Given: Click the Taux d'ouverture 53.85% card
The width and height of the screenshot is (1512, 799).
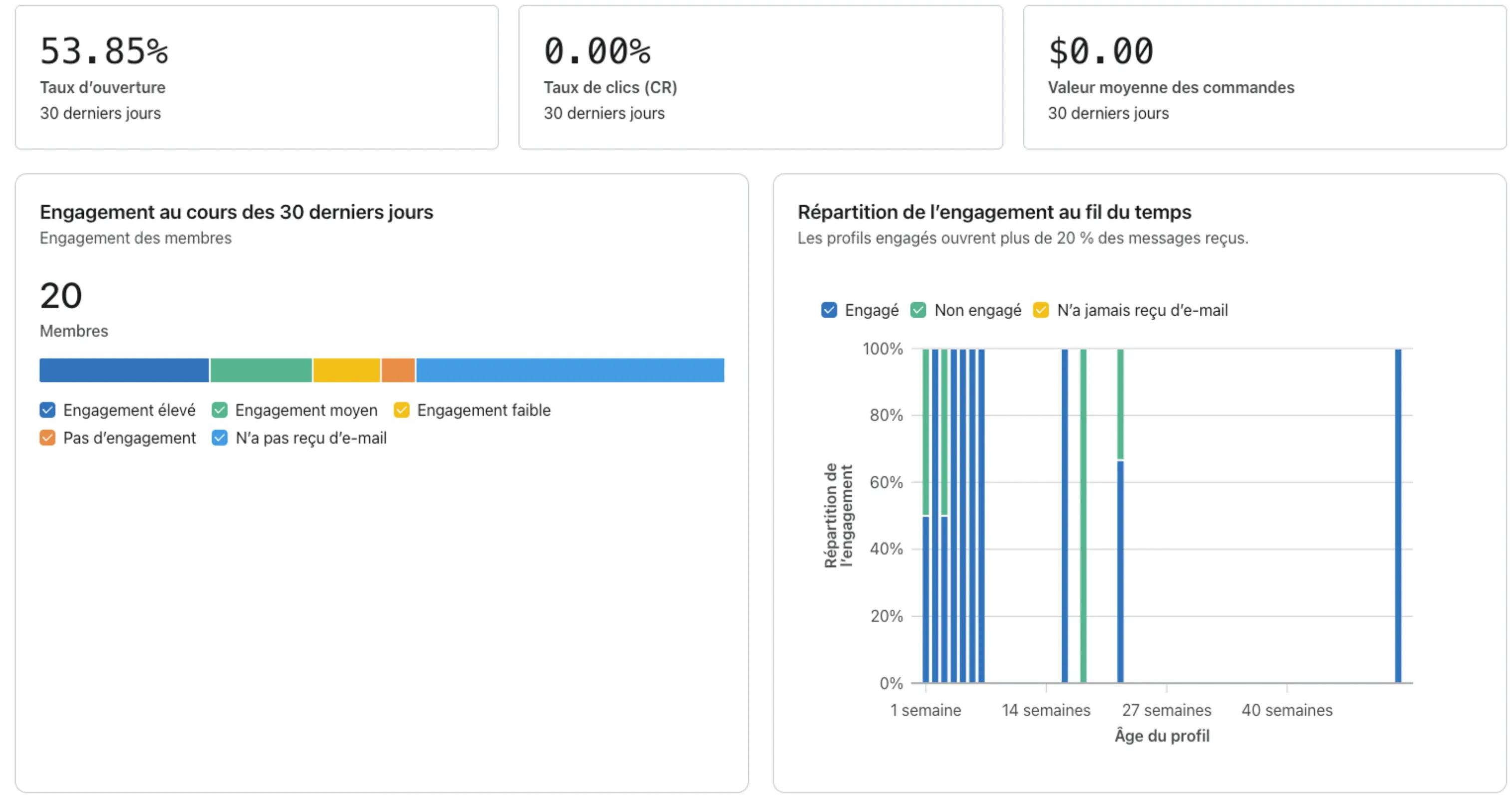Looking at the screenshot, I should [x=257, y=77].
